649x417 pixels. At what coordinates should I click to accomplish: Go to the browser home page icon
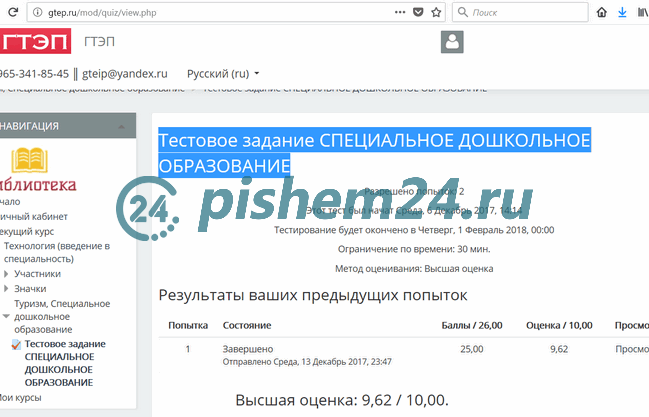(x=601, y=13)
